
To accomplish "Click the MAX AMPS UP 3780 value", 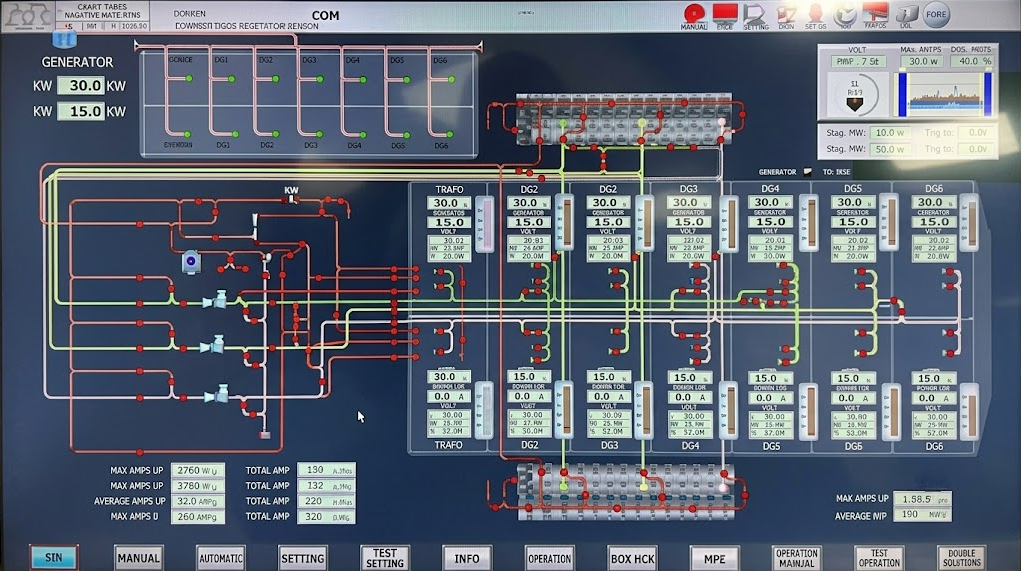I will pyautogui.click(x=197, y=486).
